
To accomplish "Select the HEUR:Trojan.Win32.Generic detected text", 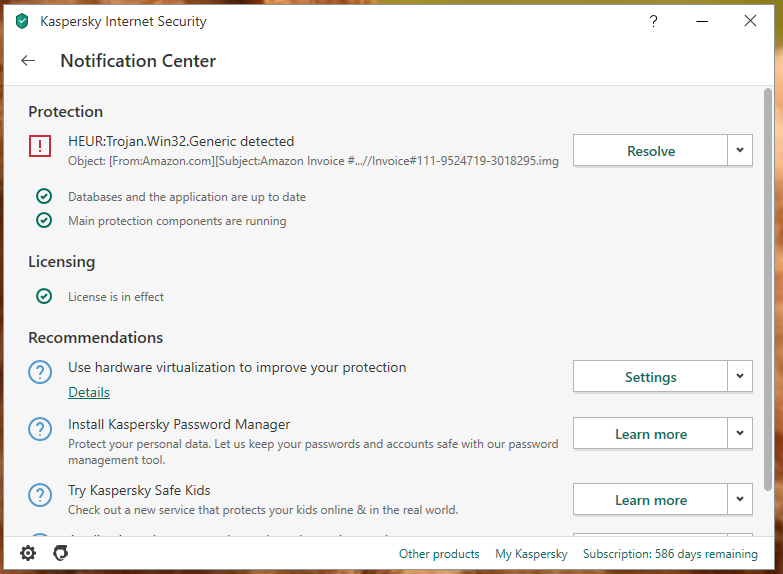I will click(x=181, y=141).
